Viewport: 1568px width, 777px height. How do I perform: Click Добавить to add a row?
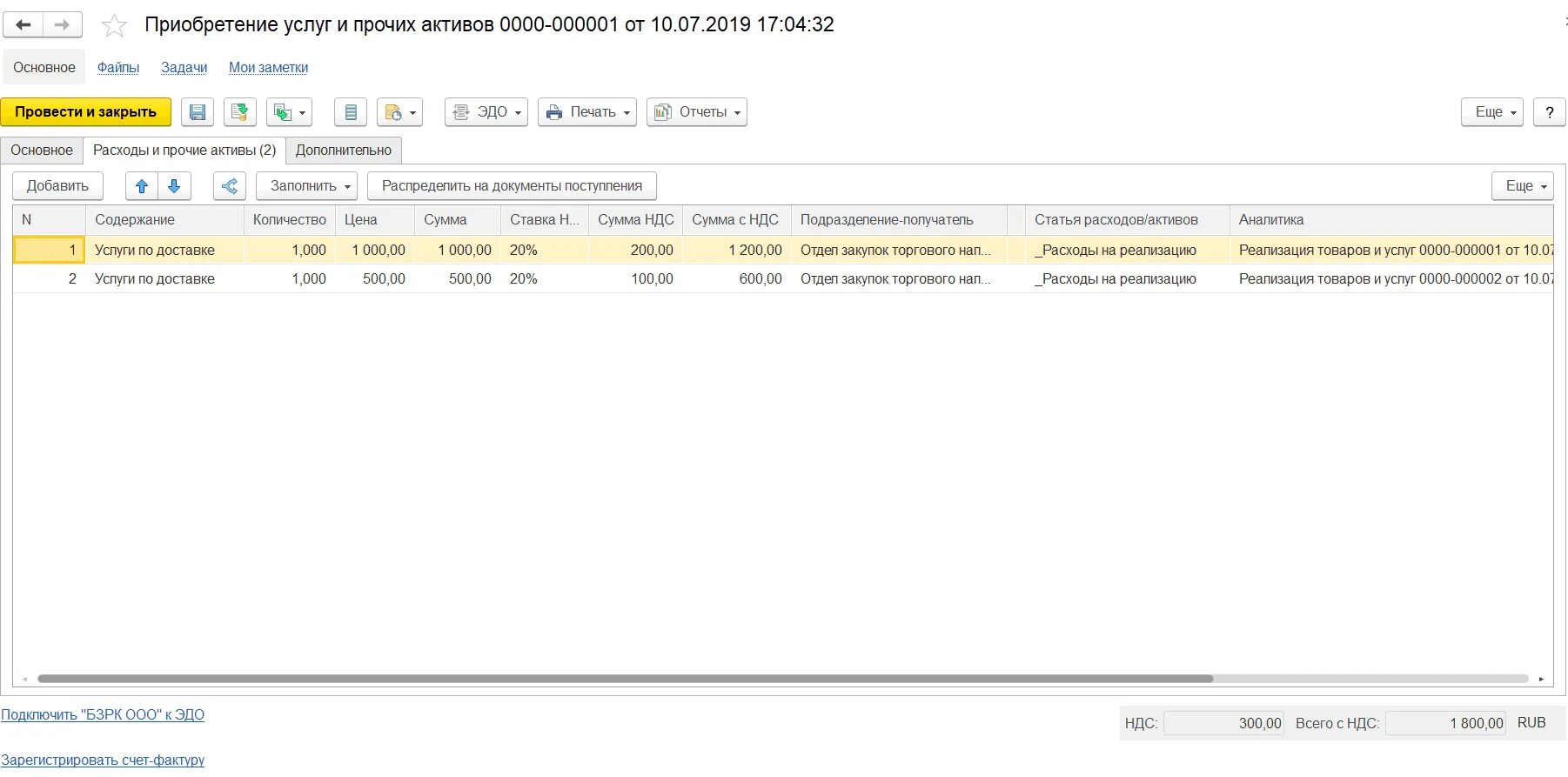click(57, 186)
